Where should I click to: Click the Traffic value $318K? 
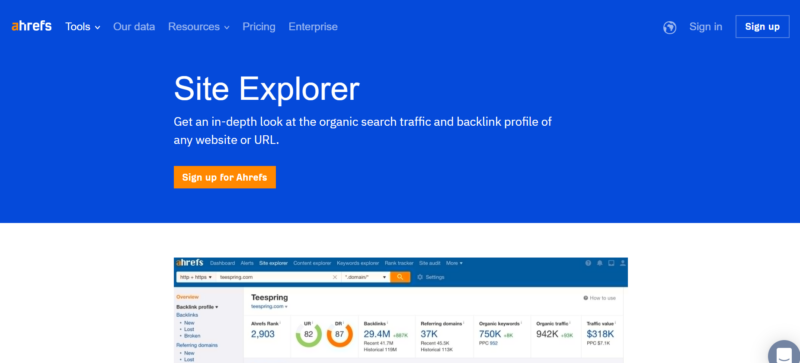tap(601, 334)
